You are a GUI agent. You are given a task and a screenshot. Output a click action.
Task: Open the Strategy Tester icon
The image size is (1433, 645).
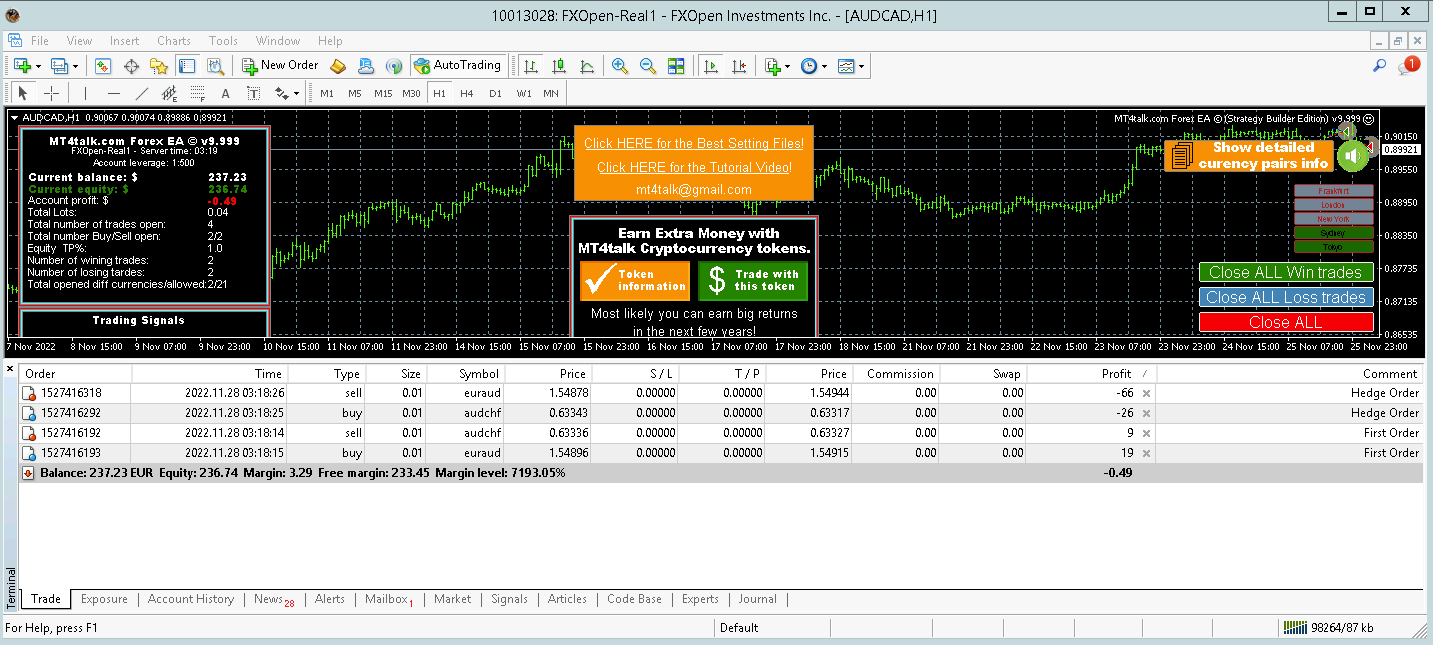[x=215, y=66]
